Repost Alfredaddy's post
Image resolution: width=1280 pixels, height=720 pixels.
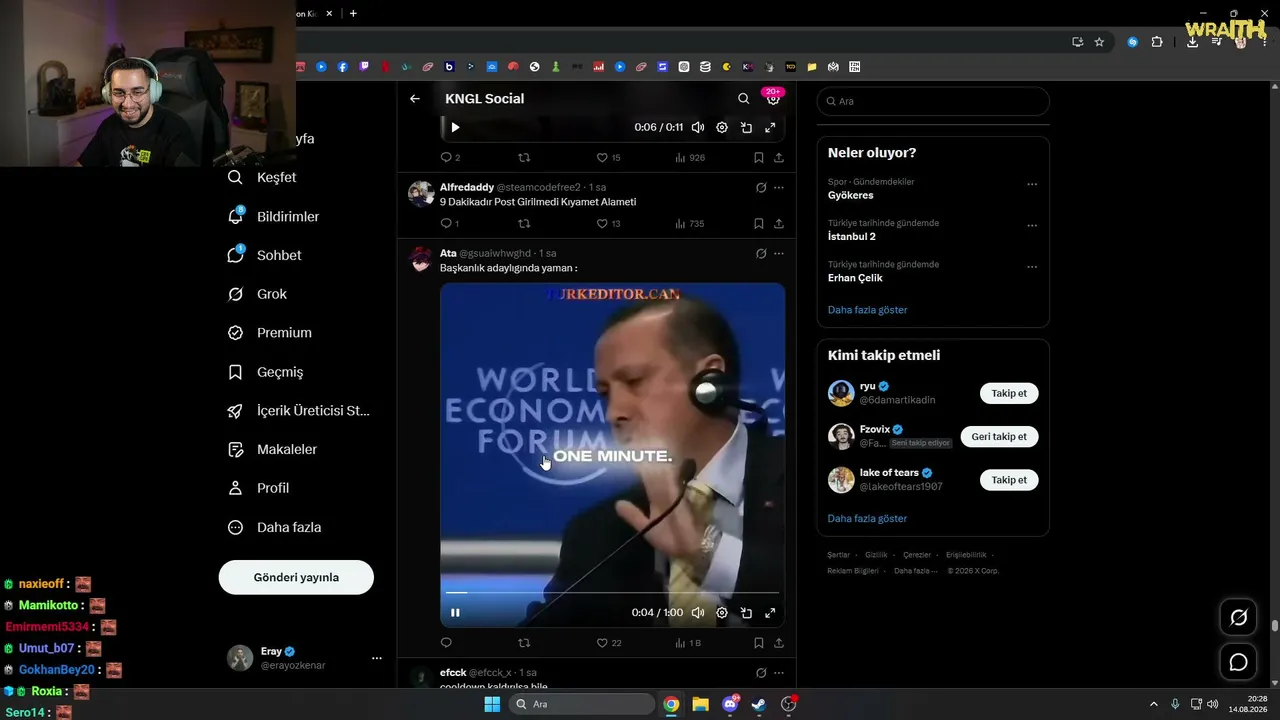pyautogui.click(x=524, y=224)
